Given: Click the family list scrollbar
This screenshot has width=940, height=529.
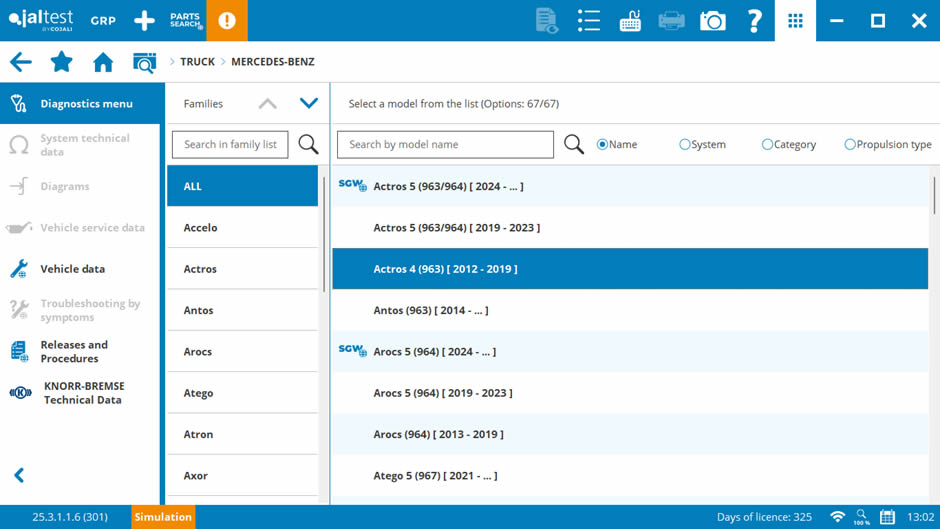Looking at the screenshot, I should coord(324,235).
